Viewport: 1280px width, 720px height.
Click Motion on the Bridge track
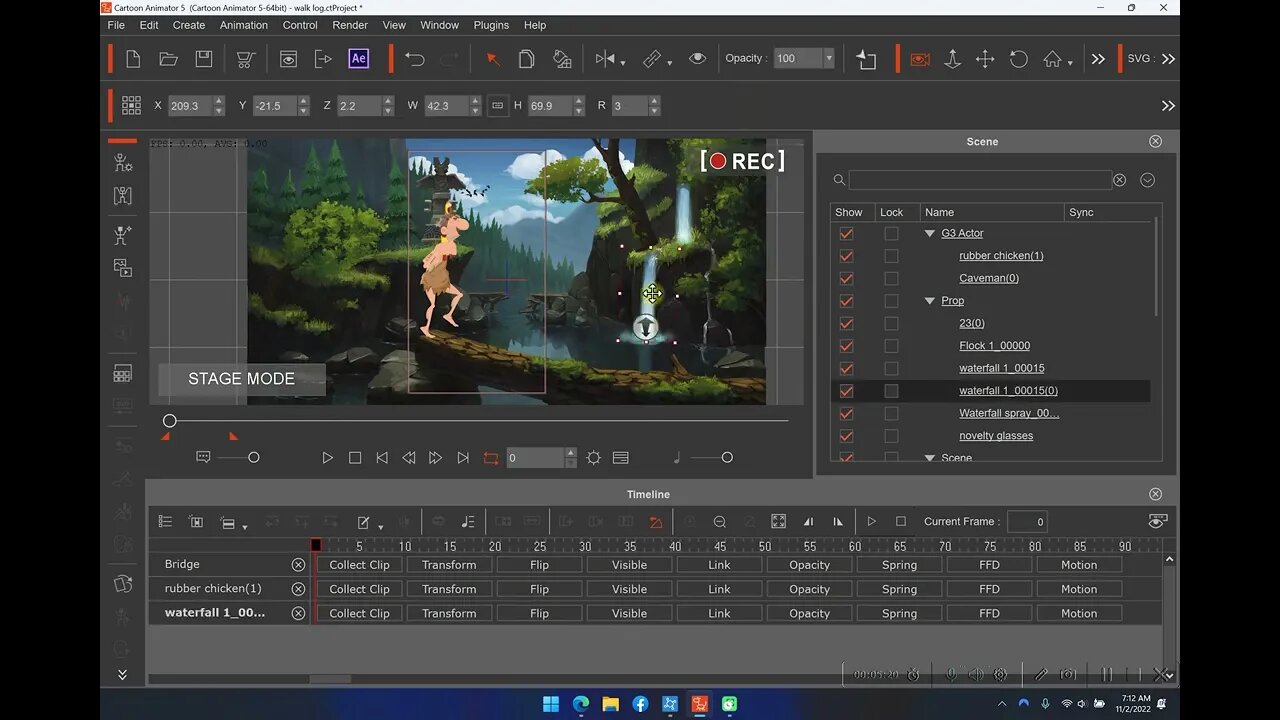1079,565
